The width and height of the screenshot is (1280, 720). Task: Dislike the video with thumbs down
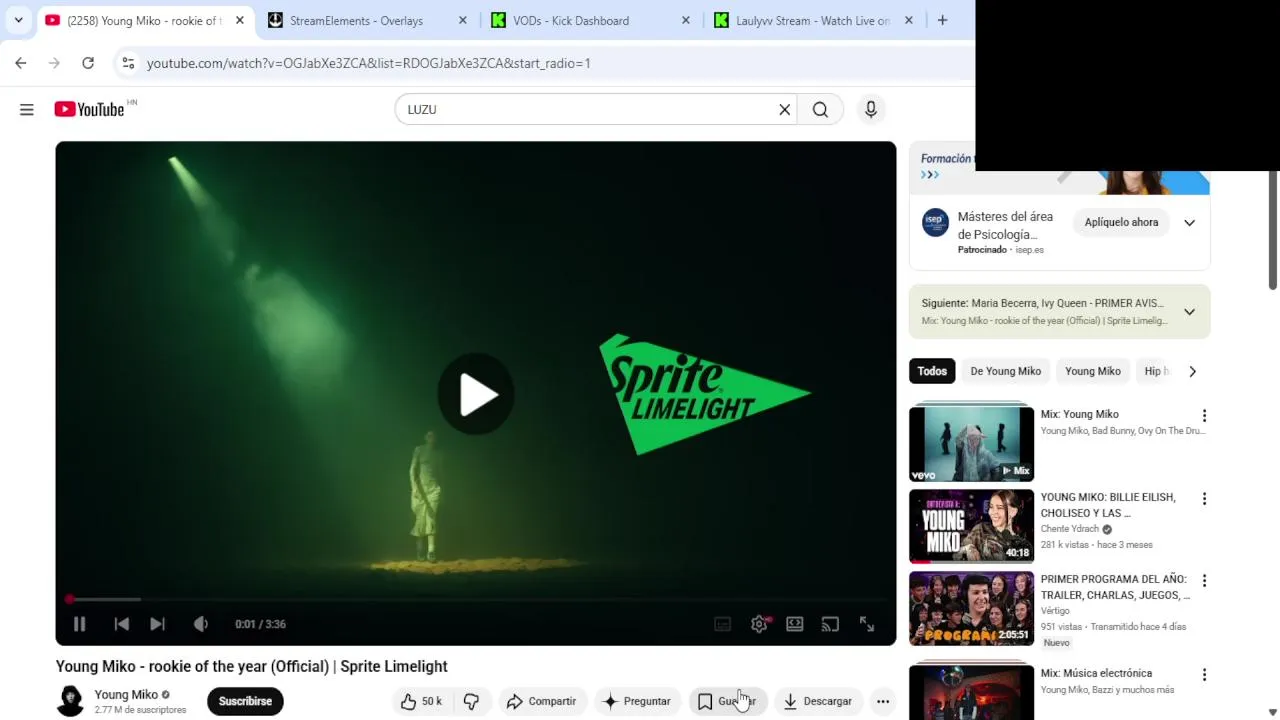[471, 701]
